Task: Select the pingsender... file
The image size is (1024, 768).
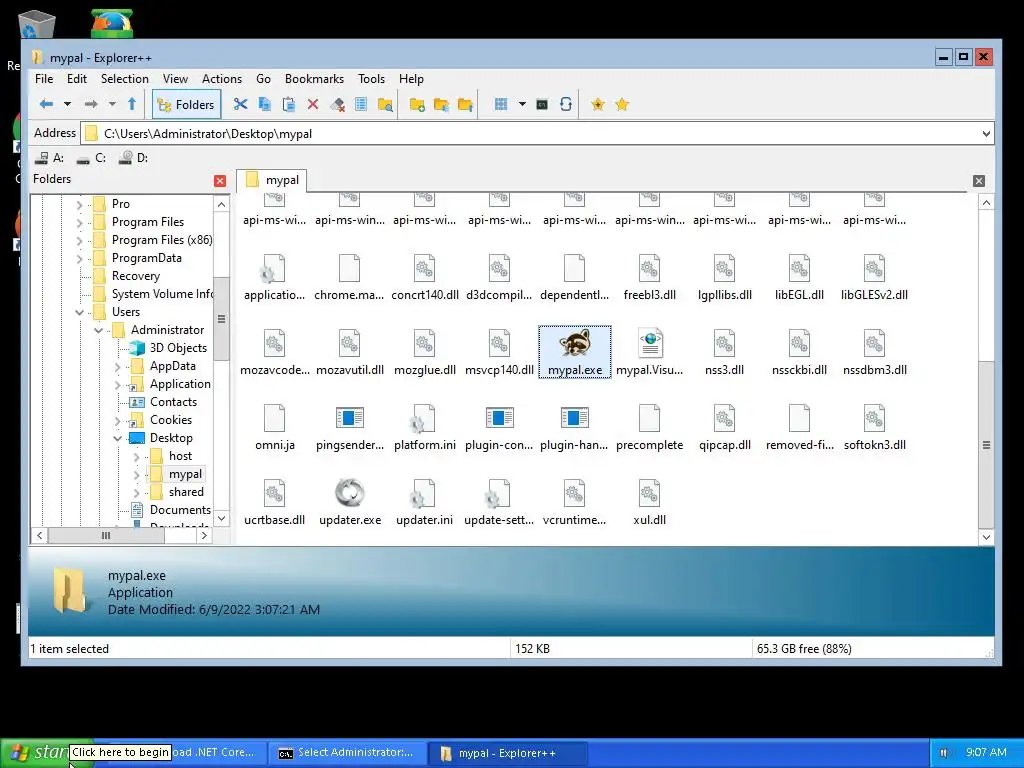Action: [349, 428]
